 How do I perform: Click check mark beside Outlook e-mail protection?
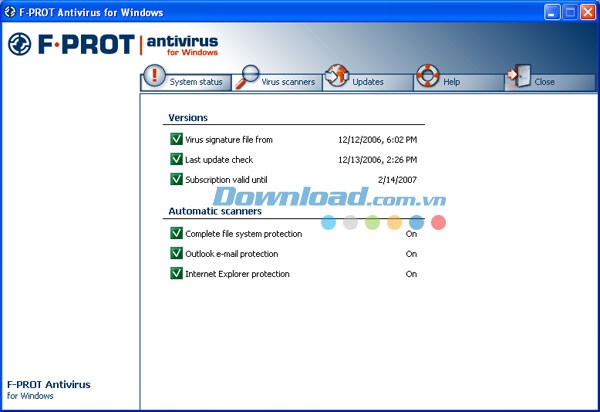(176, 253)
